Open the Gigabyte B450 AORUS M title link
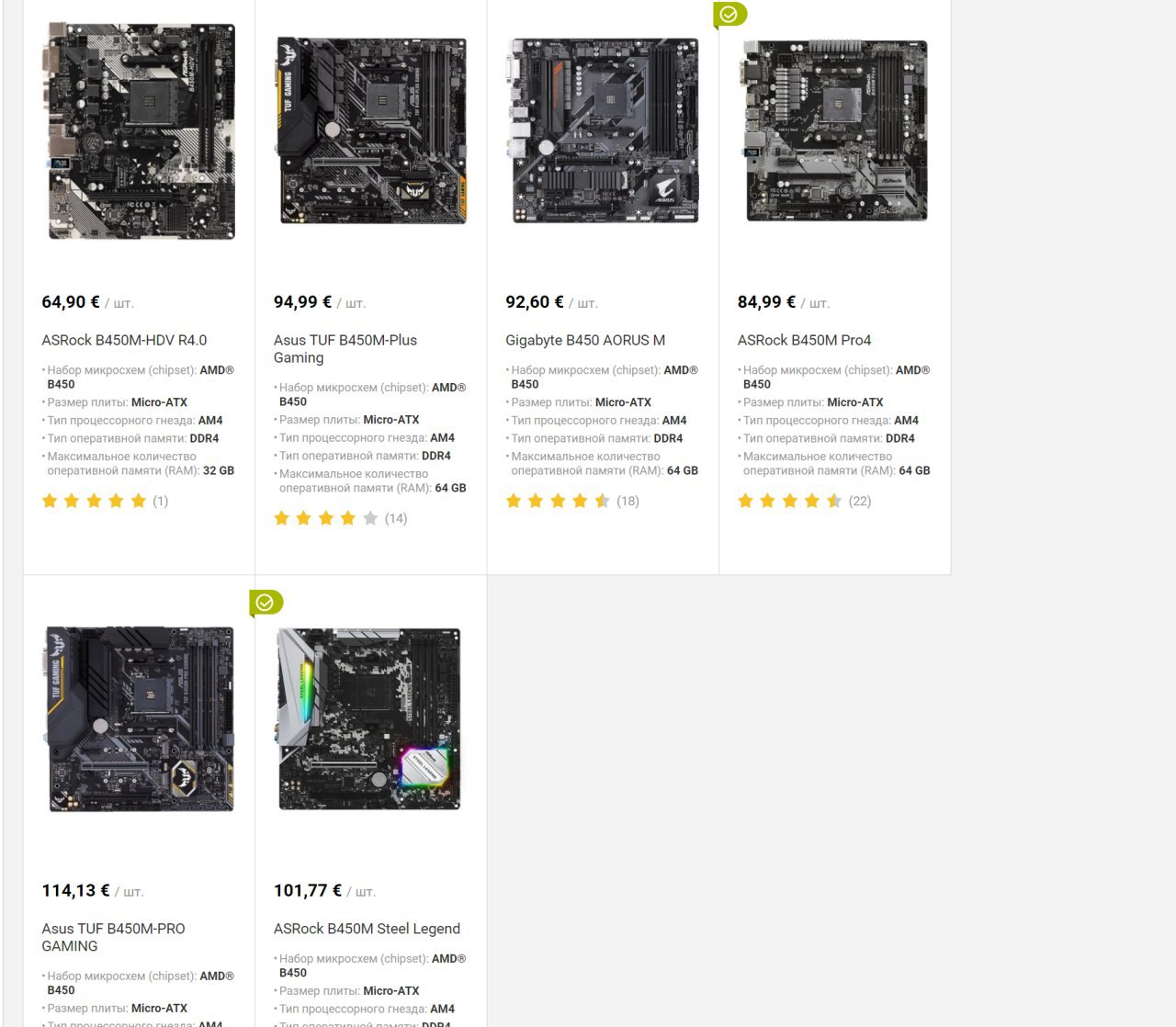This screenshot has width=1176, height=1027. pyautogui.click(x=585, y=340)
